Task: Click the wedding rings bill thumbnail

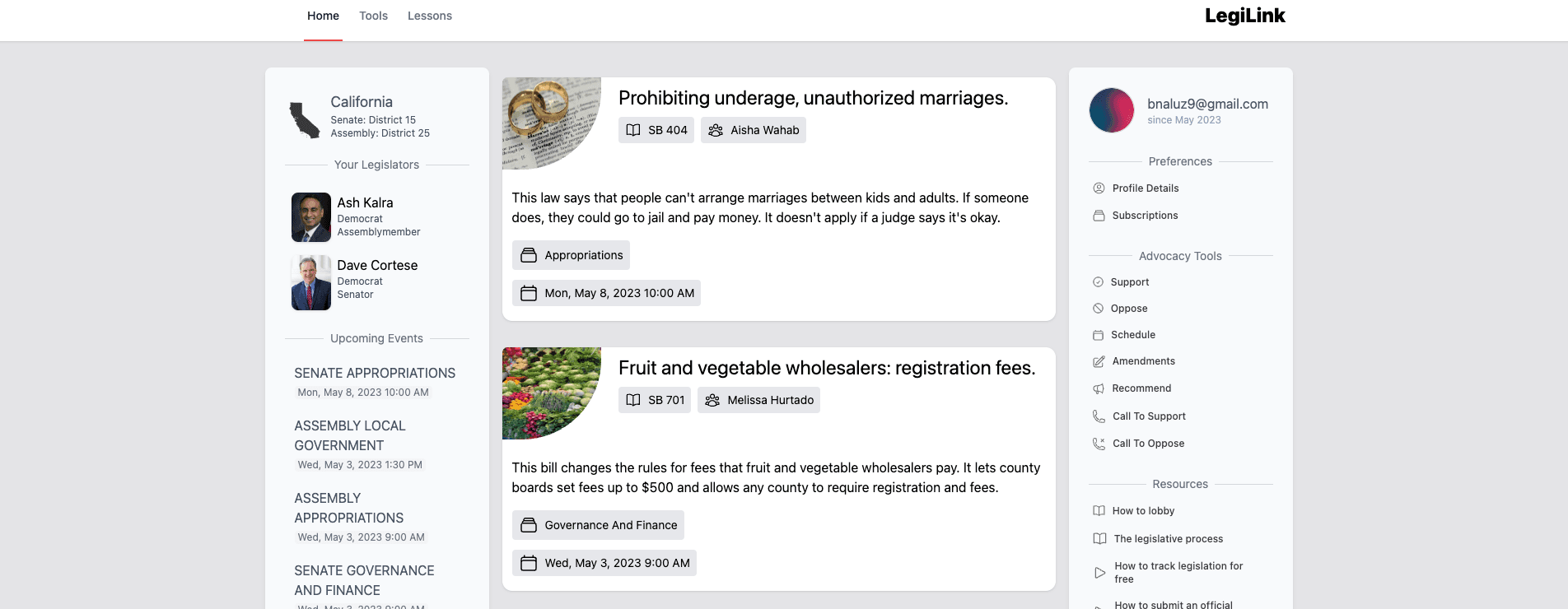Action: 552,123
